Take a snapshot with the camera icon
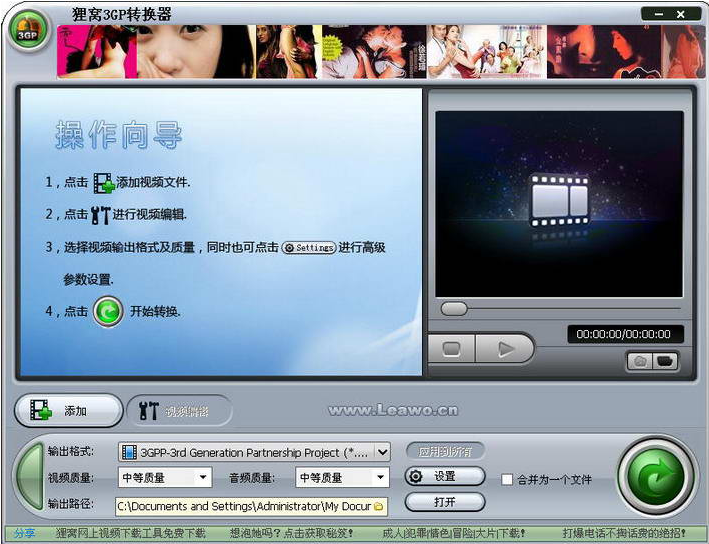 coord(639,361)
